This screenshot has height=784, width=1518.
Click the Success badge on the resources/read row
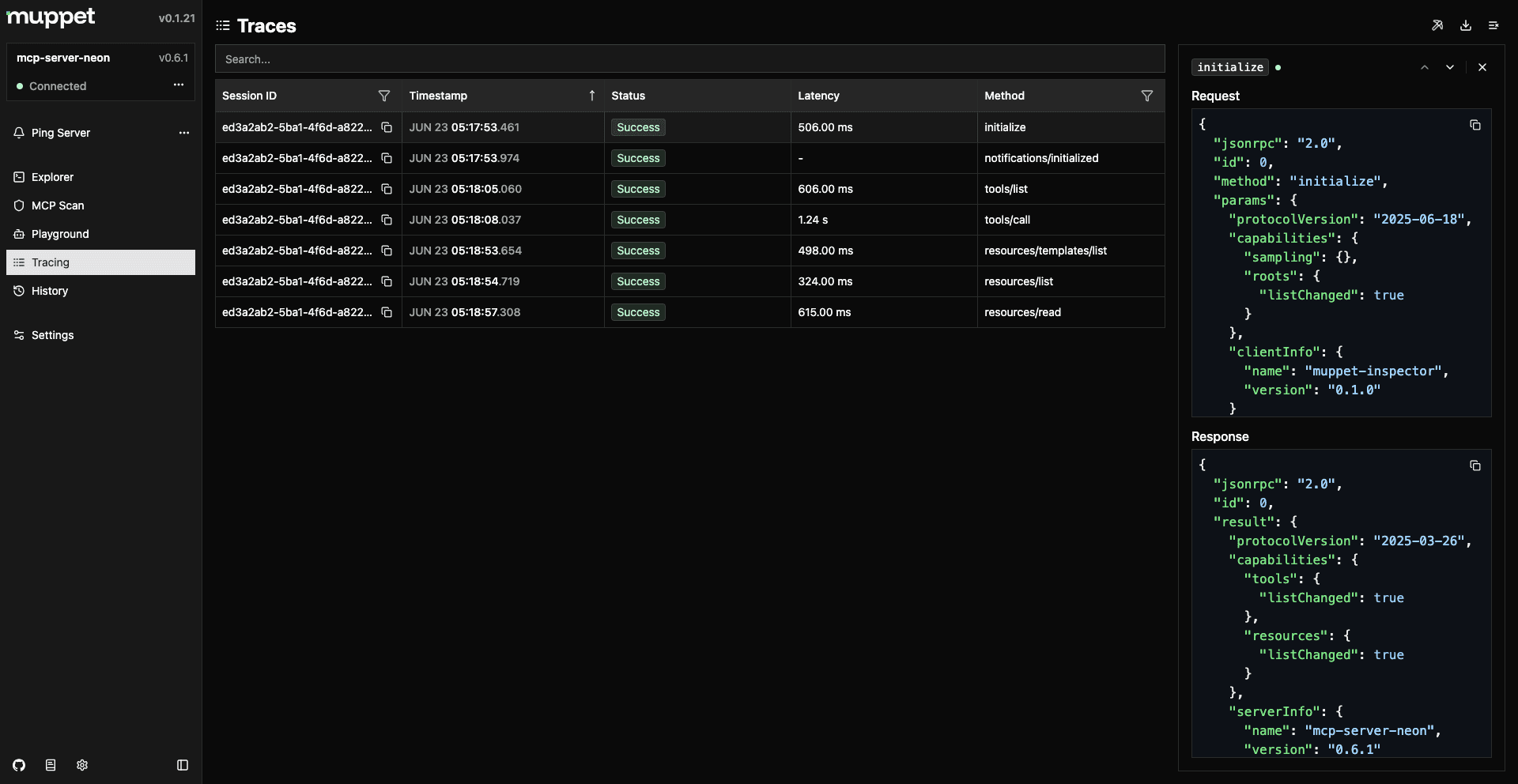click(637, 312)
